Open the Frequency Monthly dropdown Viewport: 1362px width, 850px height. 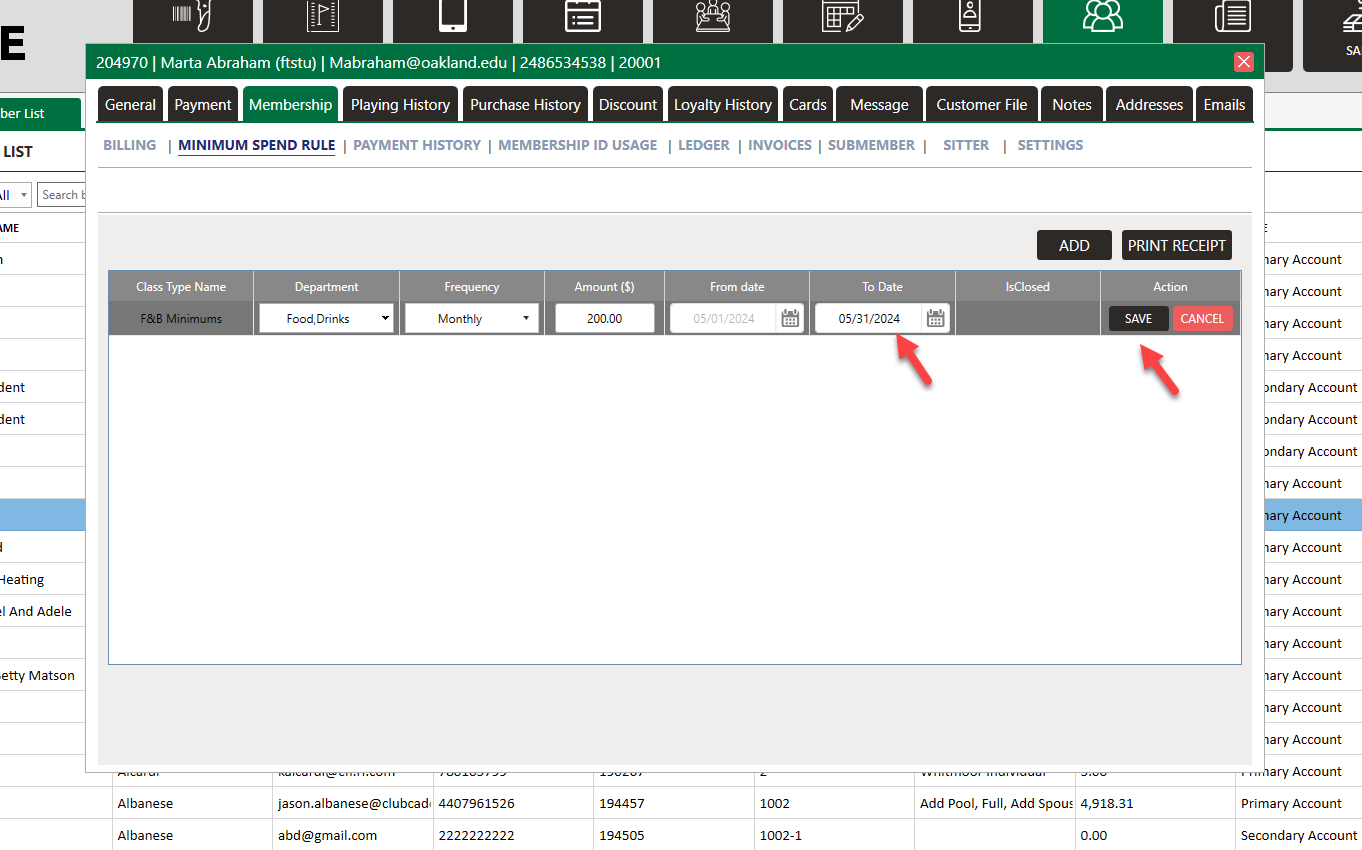pyautogui.click(x=471, y=319)
